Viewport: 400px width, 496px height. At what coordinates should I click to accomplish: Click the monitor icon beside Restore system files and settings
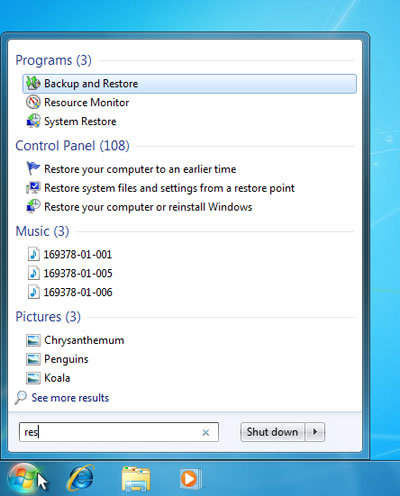tap(33, 188)
